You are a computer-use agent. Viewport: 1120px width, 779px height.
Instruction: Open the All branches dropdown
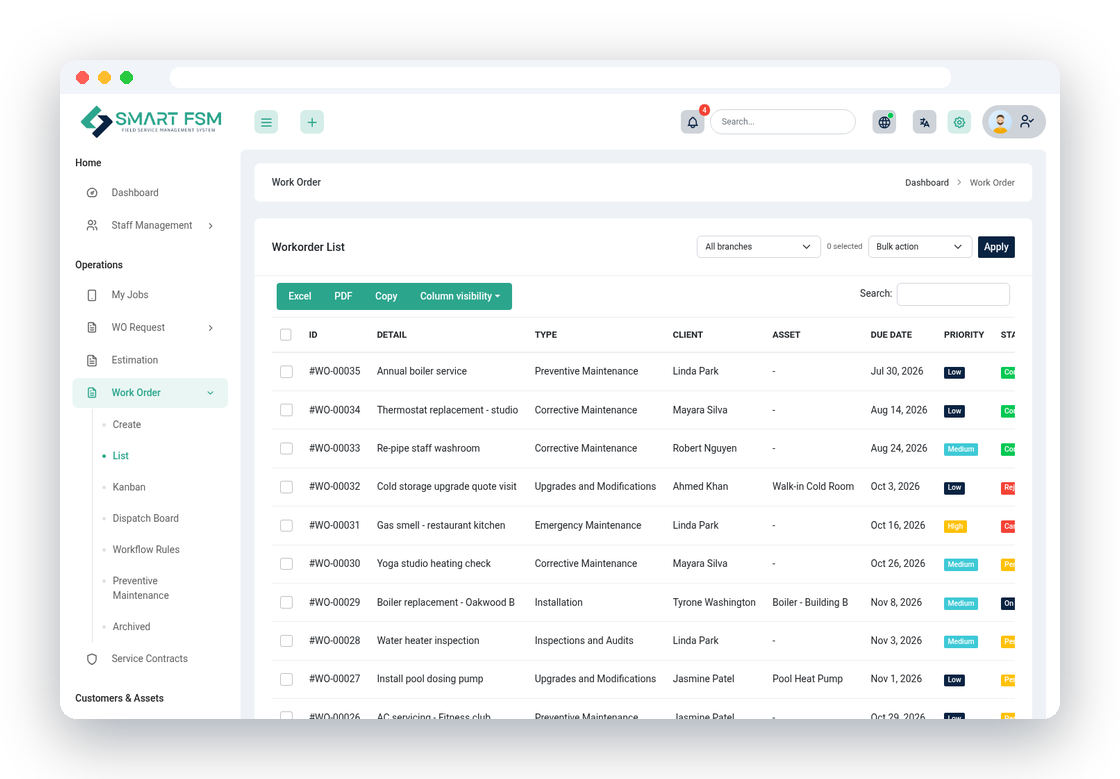point(759,247)
